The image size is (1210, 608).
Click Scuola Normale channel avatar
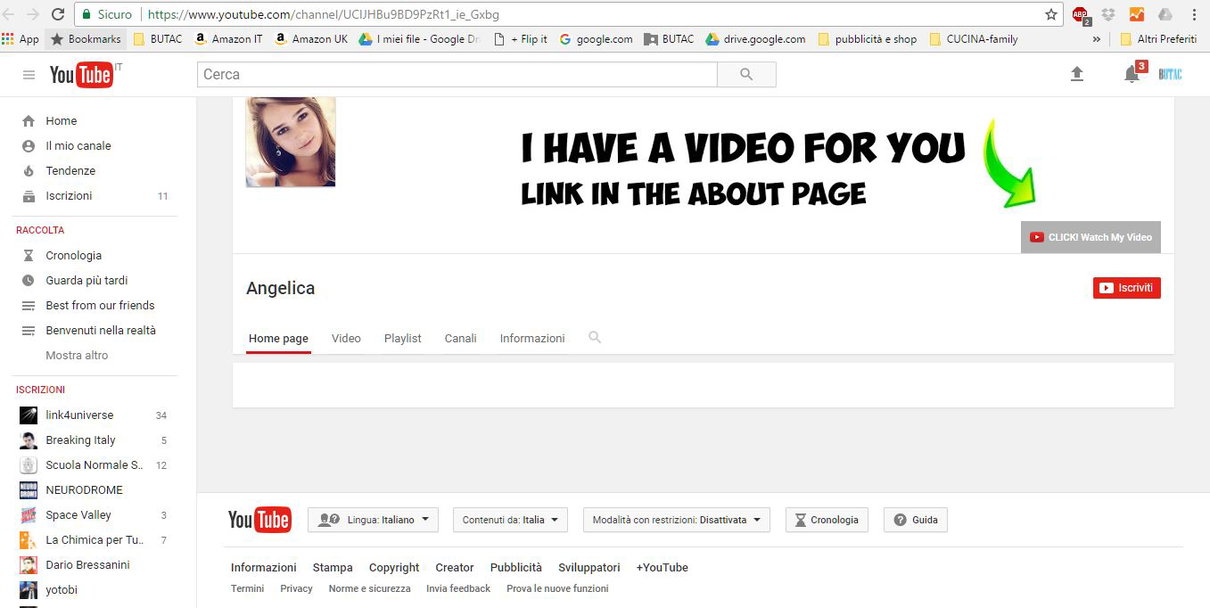tap(29, 465)
